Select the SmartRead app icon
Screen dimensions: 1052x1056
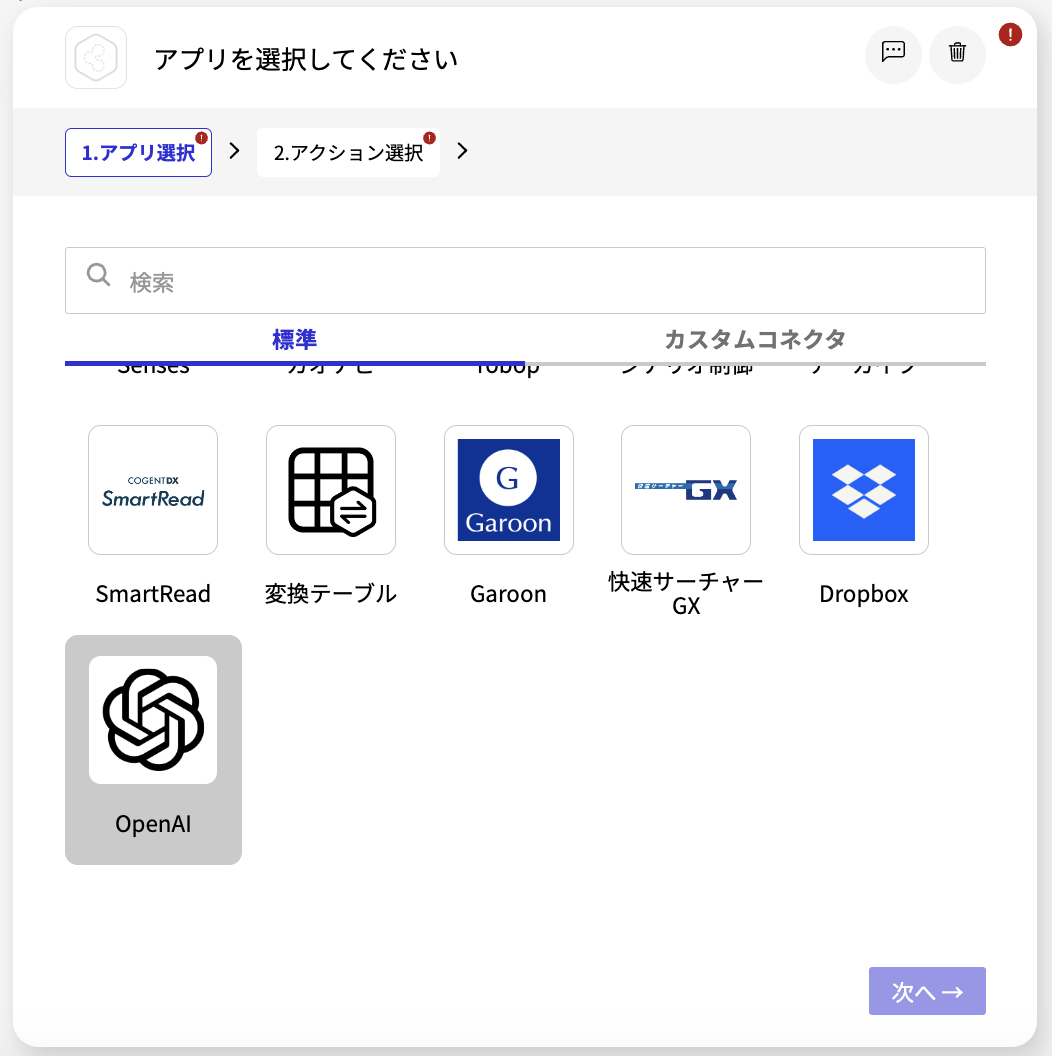pos(153,490)
